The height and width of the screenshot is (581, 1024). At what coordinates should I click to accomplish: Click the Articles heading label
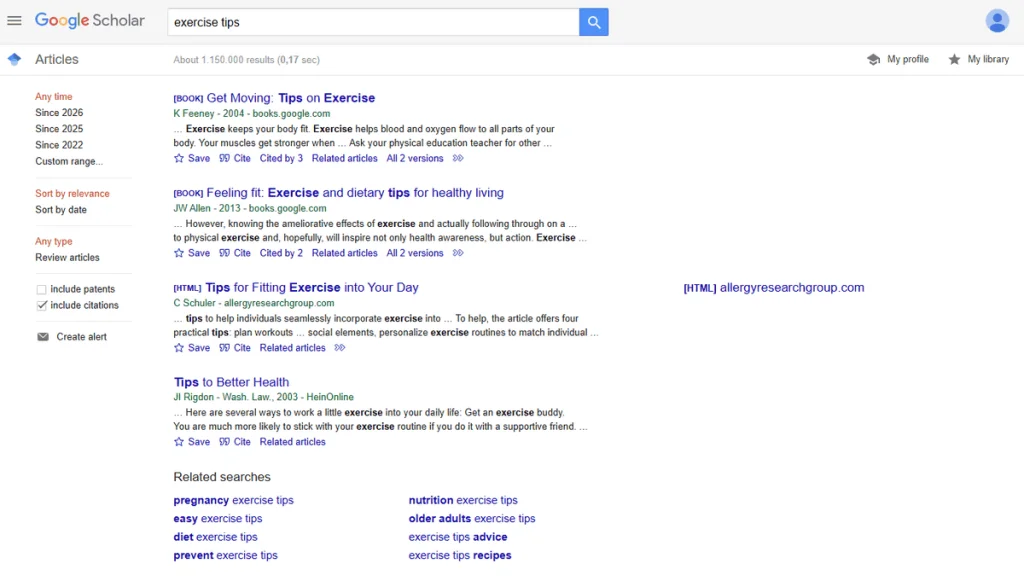57,59
